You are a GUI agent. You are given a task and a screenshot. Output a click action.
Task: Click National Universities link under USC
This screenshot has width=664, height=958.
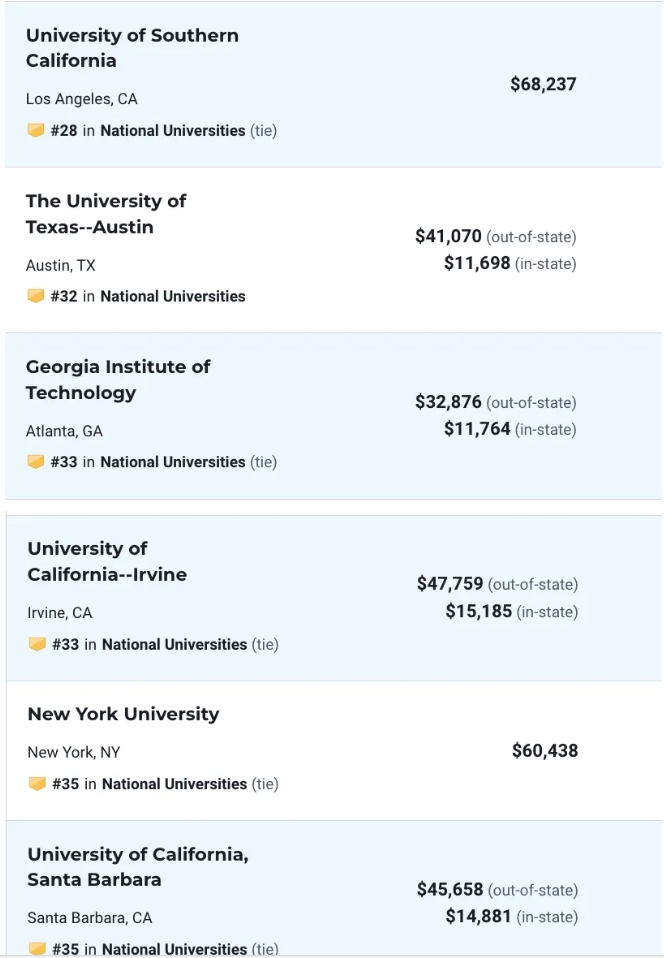tap(172, 130)
